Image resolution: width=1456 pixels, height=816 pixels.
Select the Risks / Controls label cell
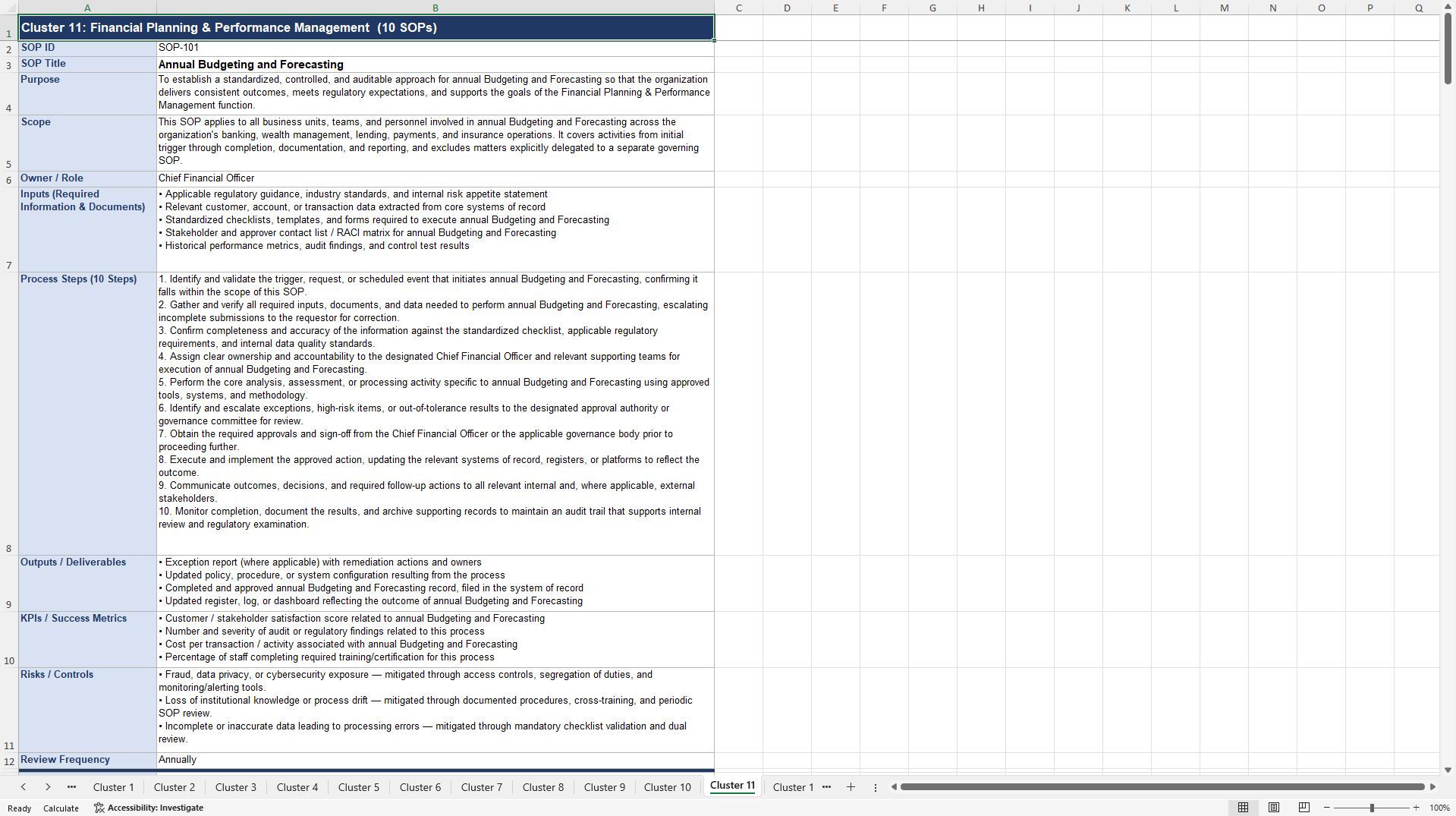[x=87, y=710]
